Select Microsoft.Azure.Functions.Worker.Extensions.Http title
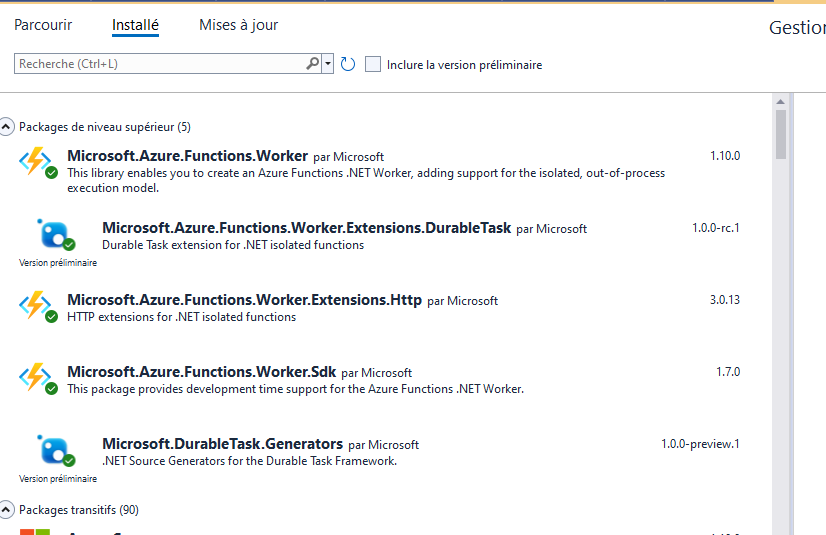The height and width of the screenshot is (535, 826). coord(244,300)
